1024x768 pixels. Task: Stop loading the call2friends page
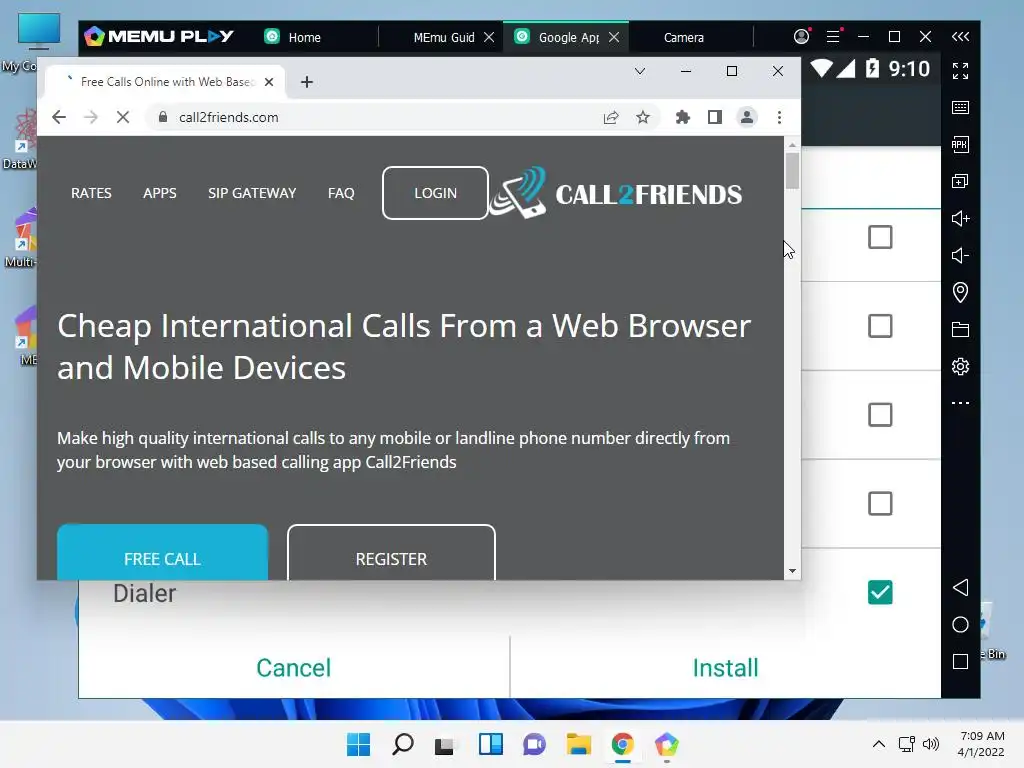[x=123, y=118]
